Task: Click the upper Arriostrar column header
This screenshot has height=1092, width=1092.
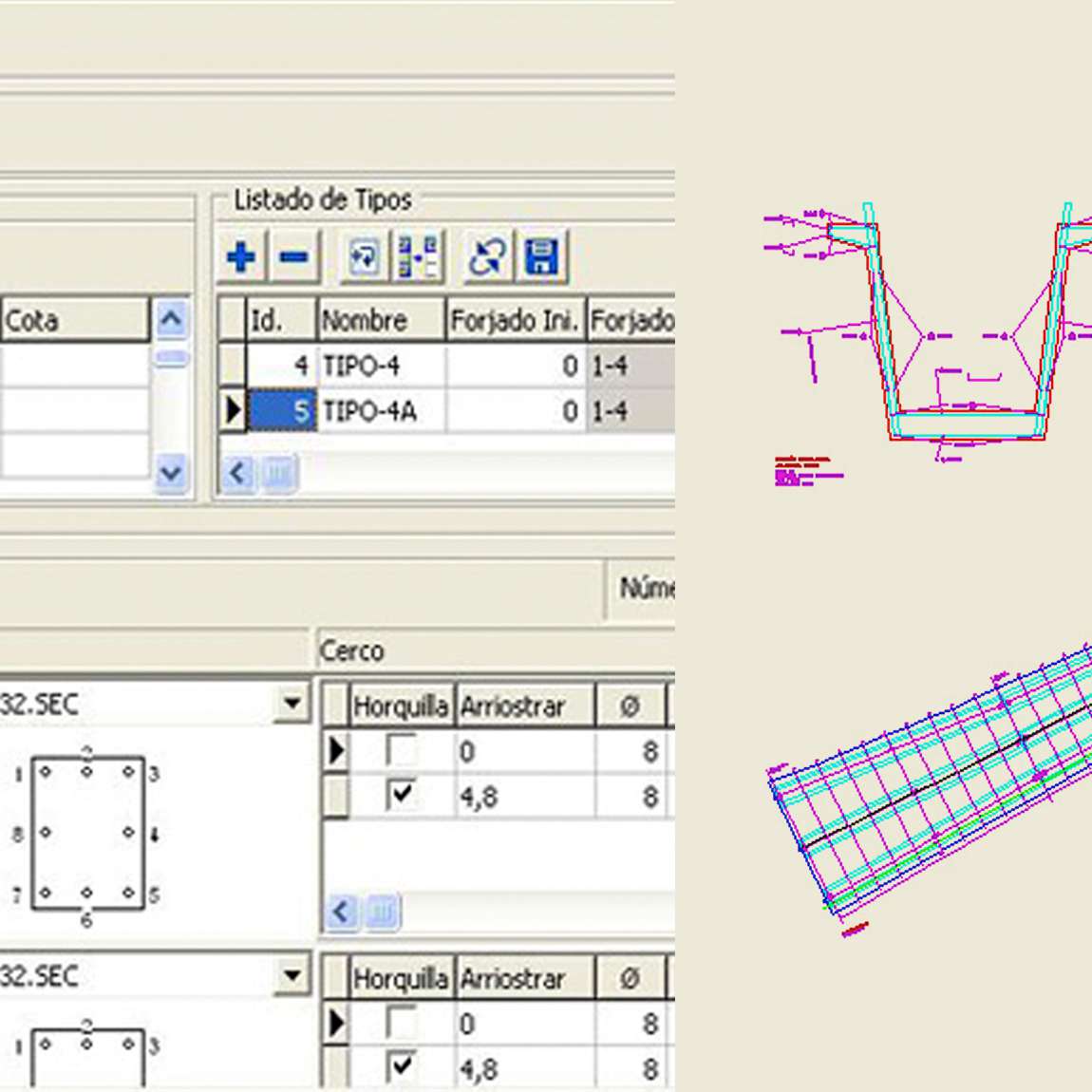Action: pyautogui.click(x=526, y=706)
